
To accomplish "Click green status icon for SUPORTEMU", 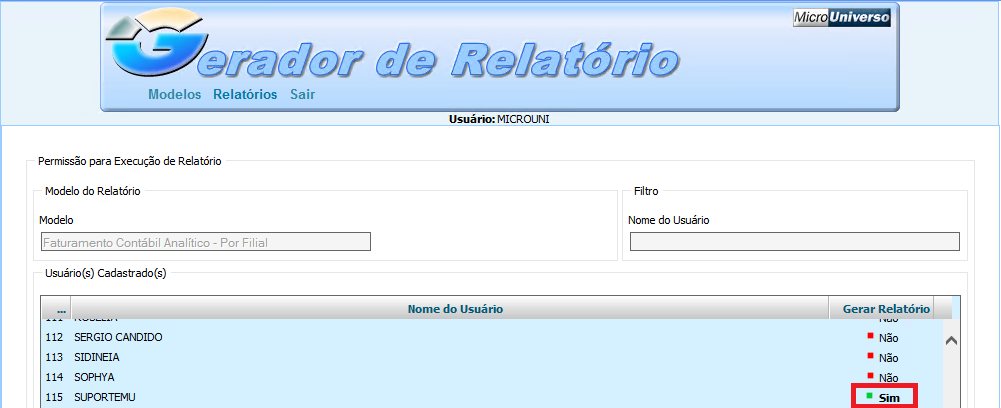I will pyautogui.click(x=870, y=396).
